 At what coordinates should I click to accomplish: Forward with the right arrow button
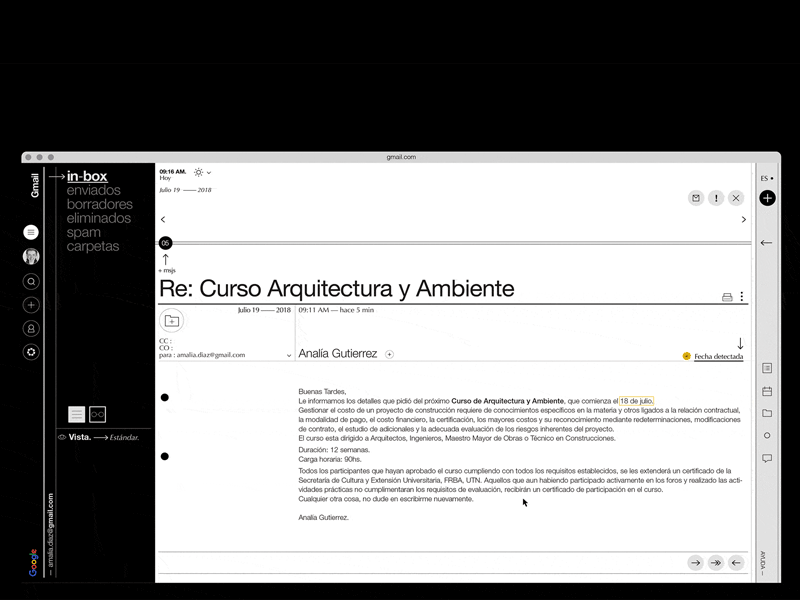tap(695, 563)
